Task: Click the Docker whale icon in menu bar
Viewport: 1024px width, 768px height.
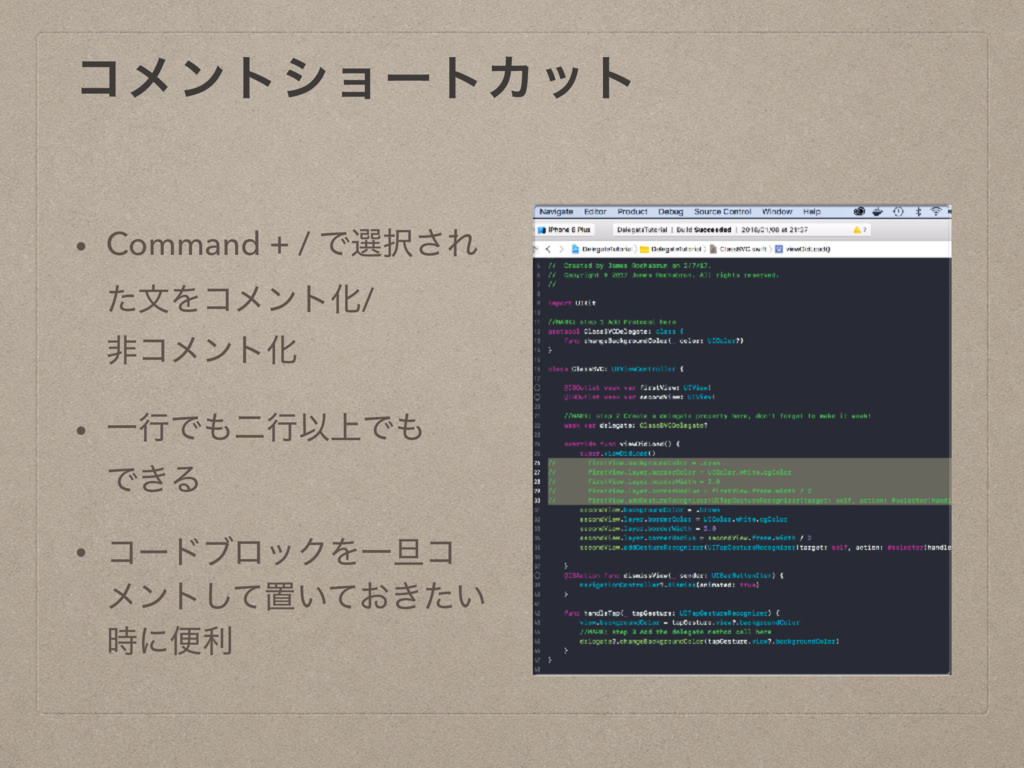Action: point(878,212)
